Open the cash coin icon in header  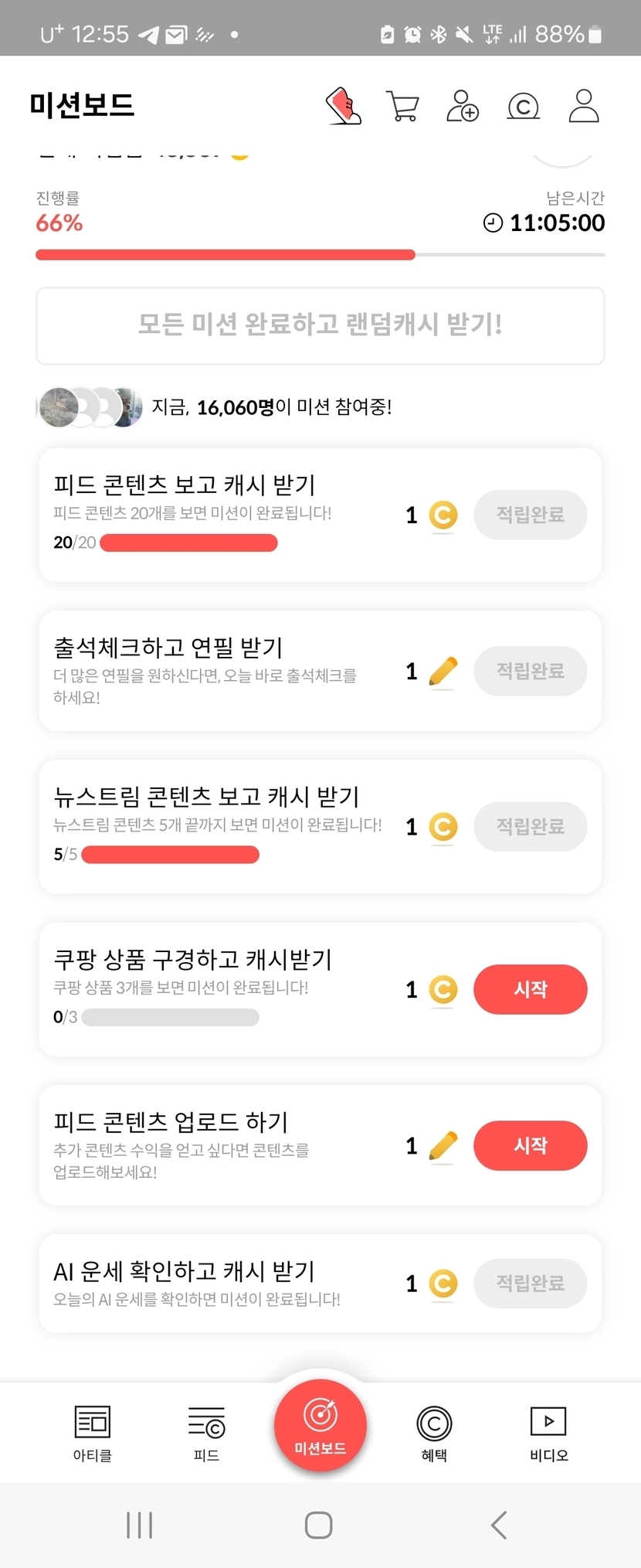(523, 106)
